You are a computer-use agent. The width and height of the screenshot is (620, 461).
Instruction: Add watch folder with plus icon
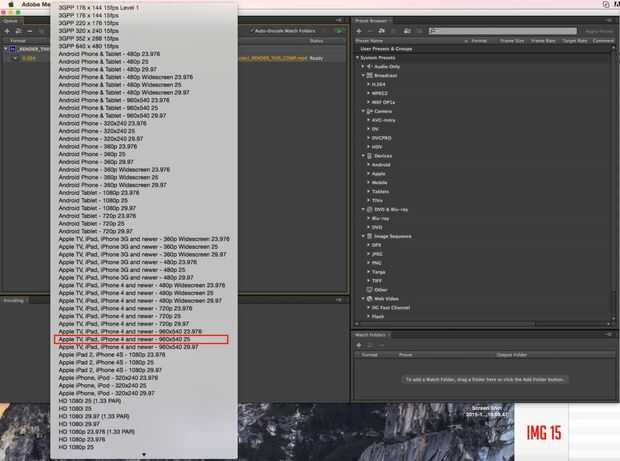point(359,345)
